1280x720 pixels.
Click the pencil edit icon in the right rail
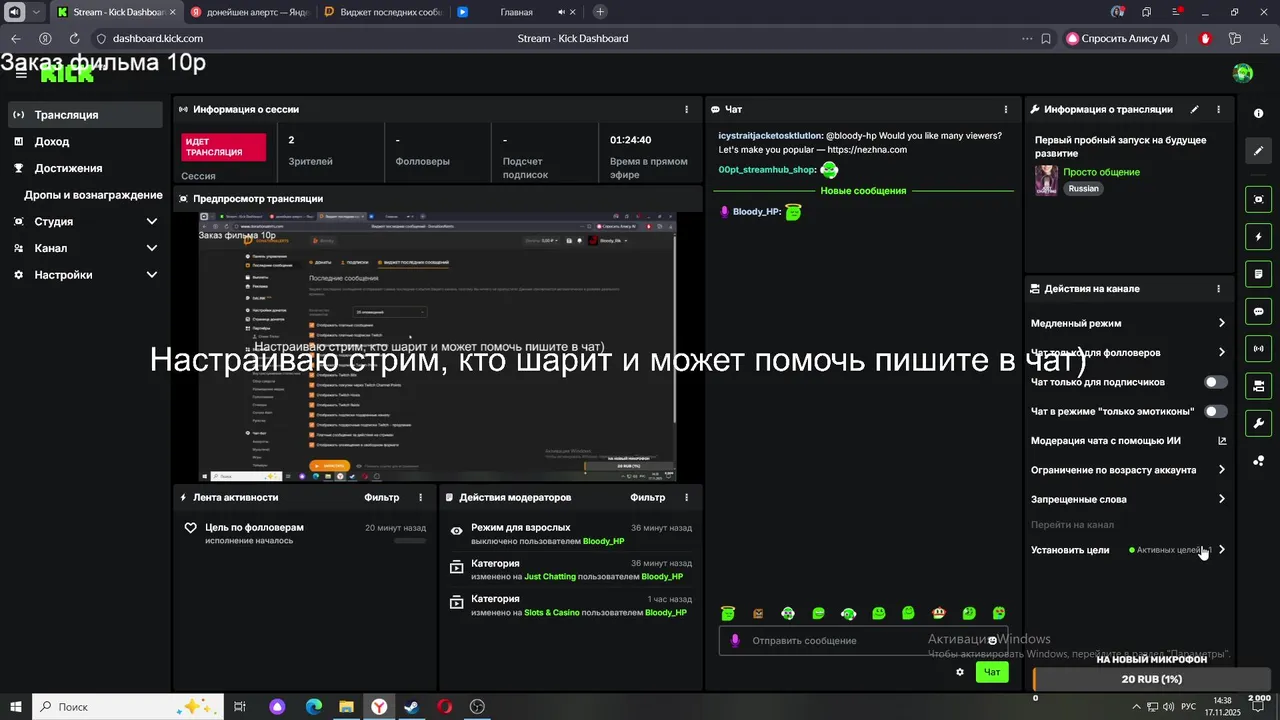(1258, 151)
